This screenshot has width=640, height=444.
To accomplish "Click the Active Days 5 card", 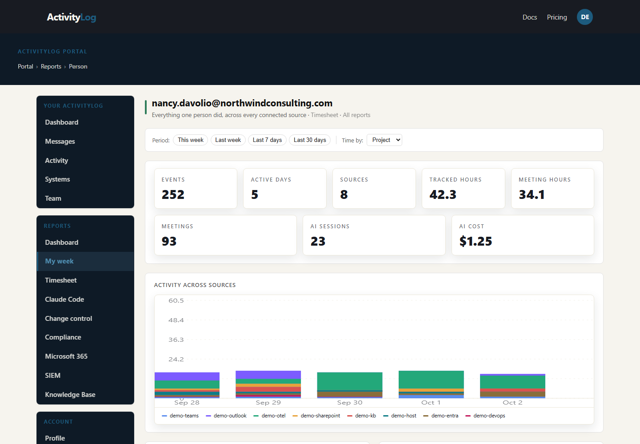I will (285, 189).
